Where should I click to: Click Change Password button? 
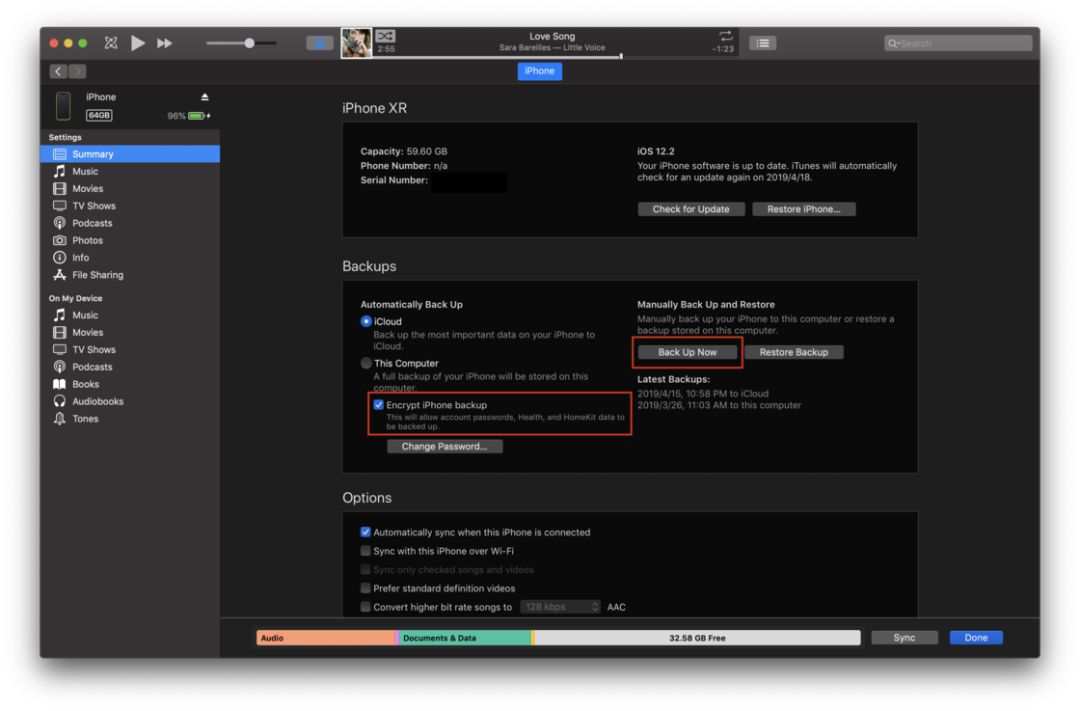444,446
